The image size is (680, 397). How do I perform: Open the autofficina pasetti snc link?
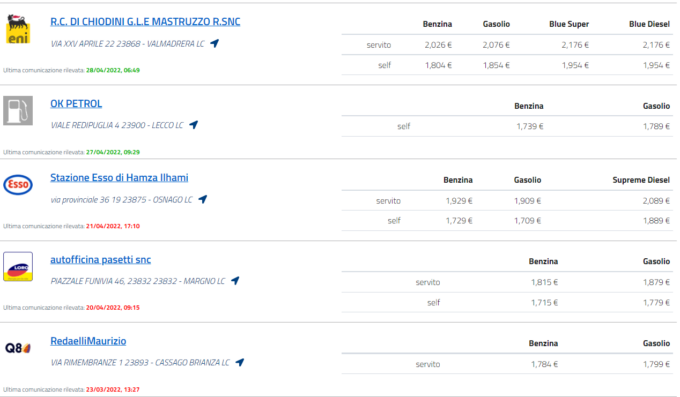coord(101,259)
